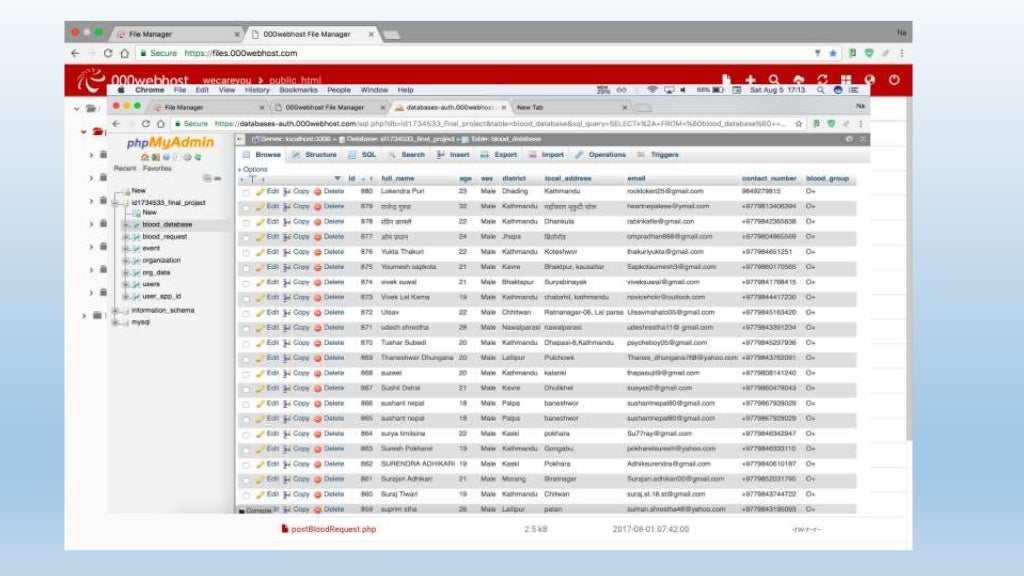Check the checkbox for row id 880
This screenshot has width=1024, height=576.
coord(246,191)
